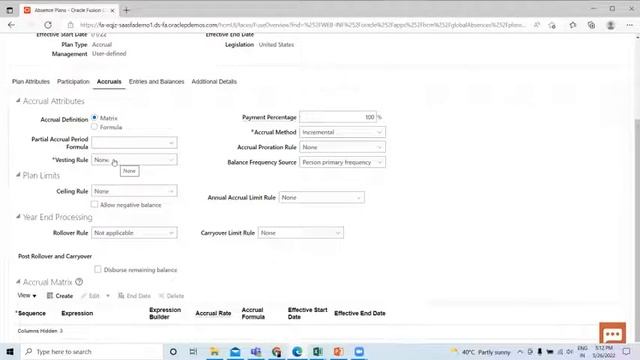Open the chat assistant button
Viewport: 640px width, 360px height.
[x=612, y=333]
